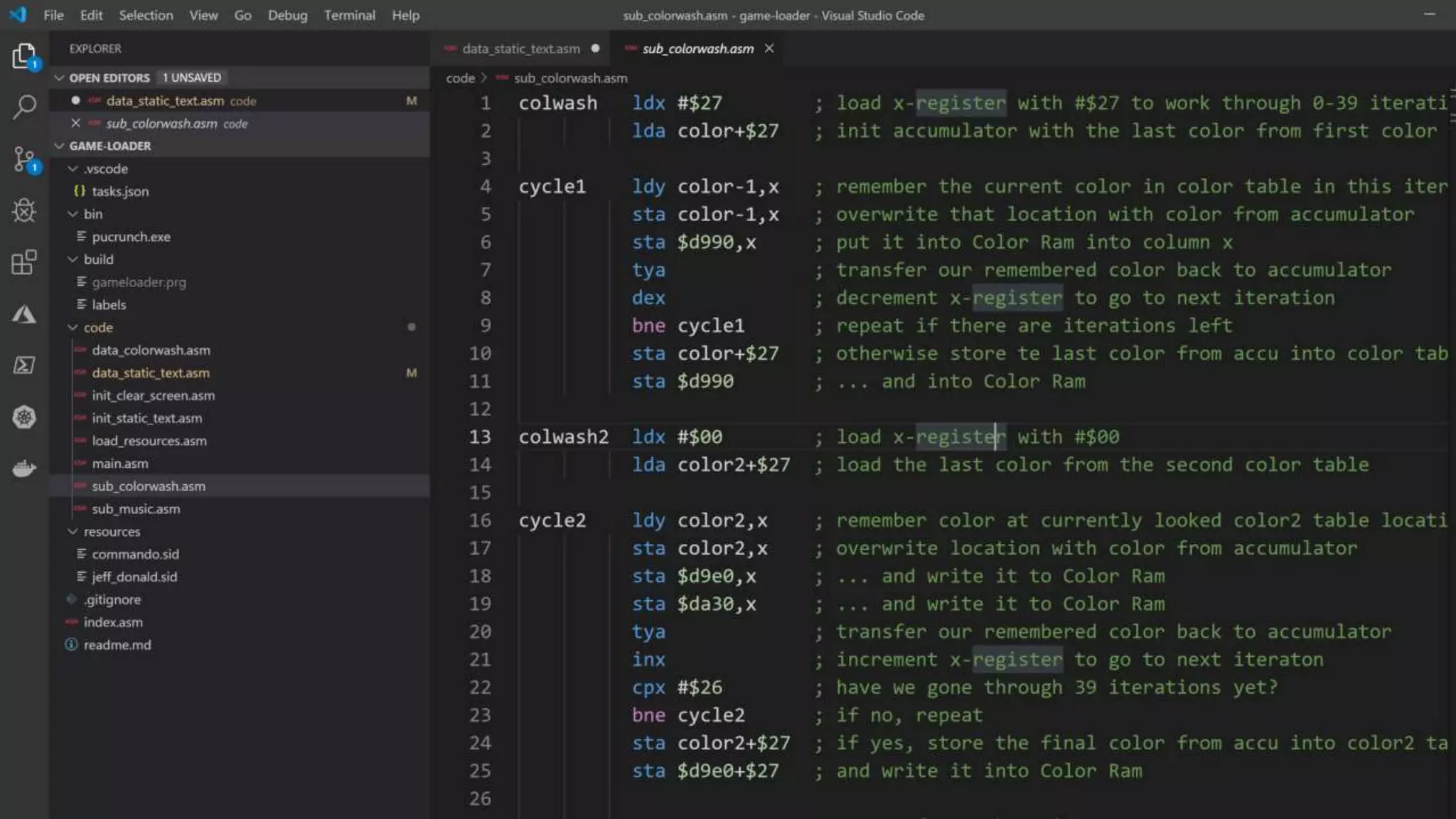Open the Debug view with bug icon
Screen dimensions: 1456x819
click(24, 210)
